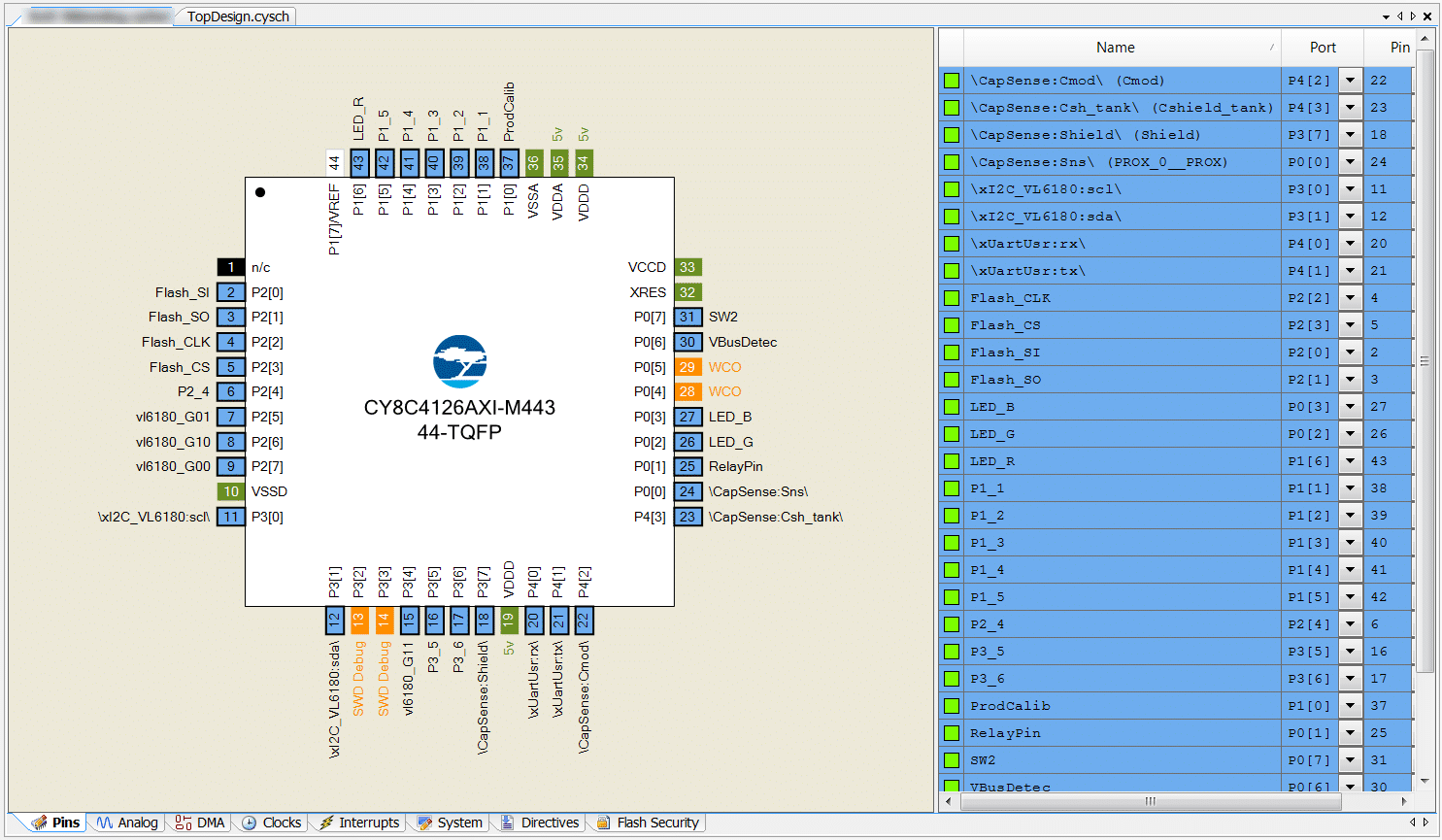Click the Directives tab document icon
Viewport: 1442px width, 840px height.
[507, 823]
